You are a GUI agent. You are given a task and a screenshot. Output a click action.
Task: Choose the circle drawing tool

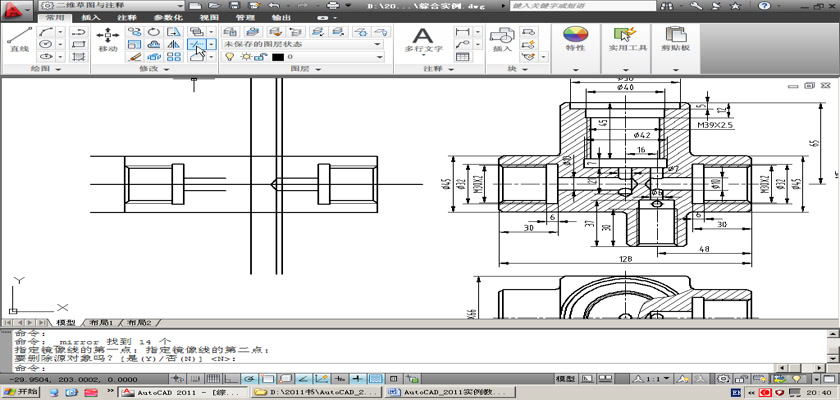47,44
